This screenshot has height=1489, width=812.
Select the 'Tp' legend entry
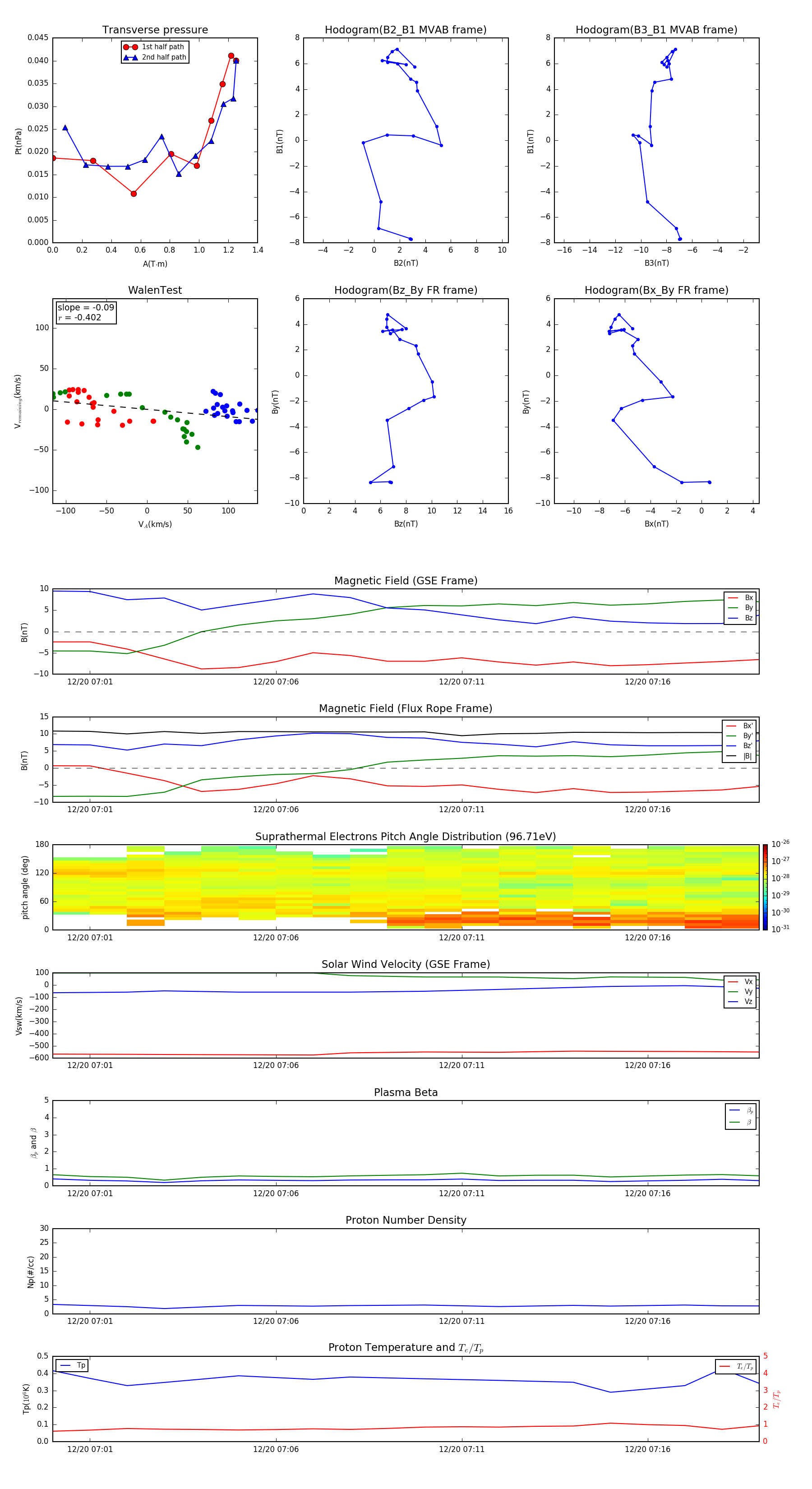(72, 1365)
